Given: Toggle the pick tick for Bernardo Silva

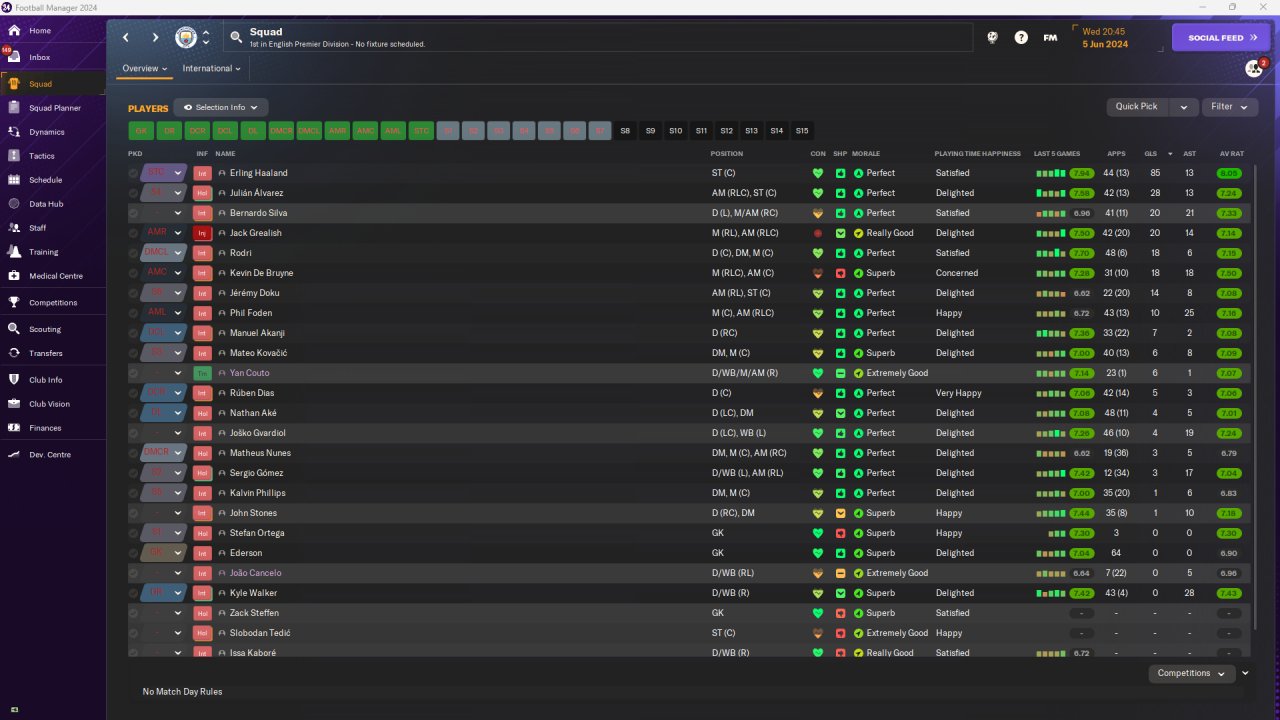Looking at the screenshot, I should click(133, 213).
